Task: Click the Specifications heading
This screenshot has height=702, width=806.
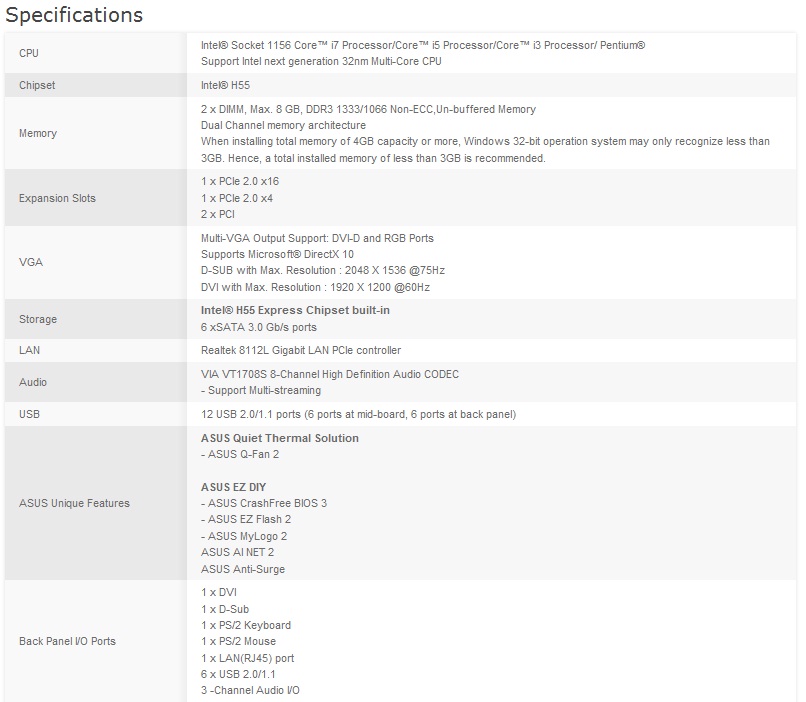Action: click(x=75, y=15)
